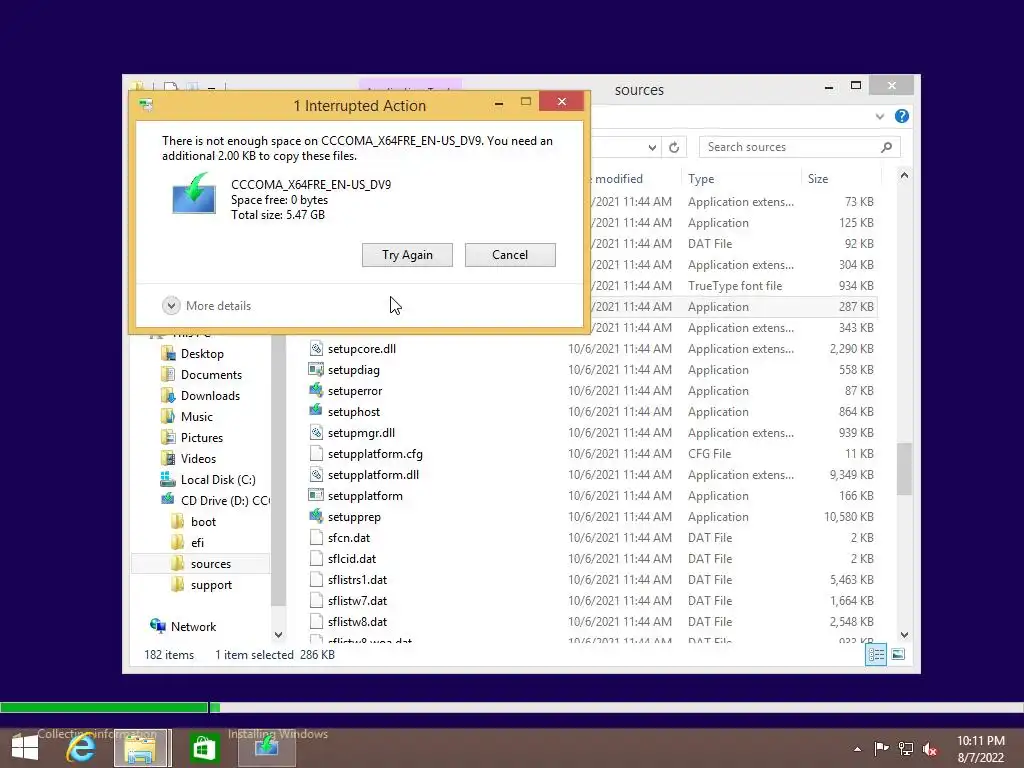Select the file sfcn.dat
1024x768 pixels.
349,538
